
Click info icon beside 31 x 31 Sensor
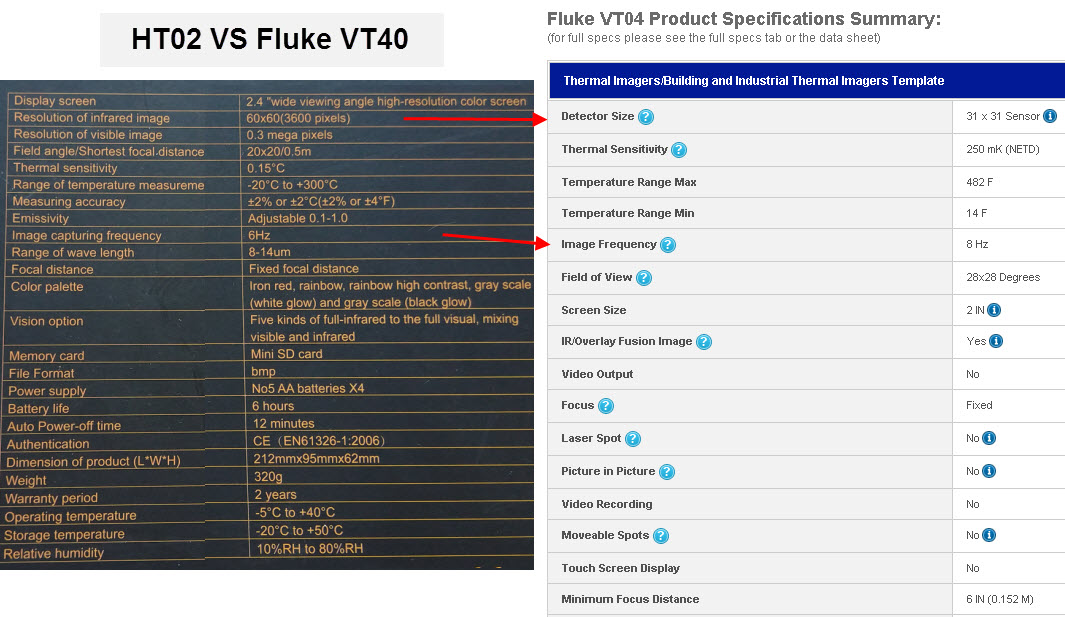[1050, 116]
